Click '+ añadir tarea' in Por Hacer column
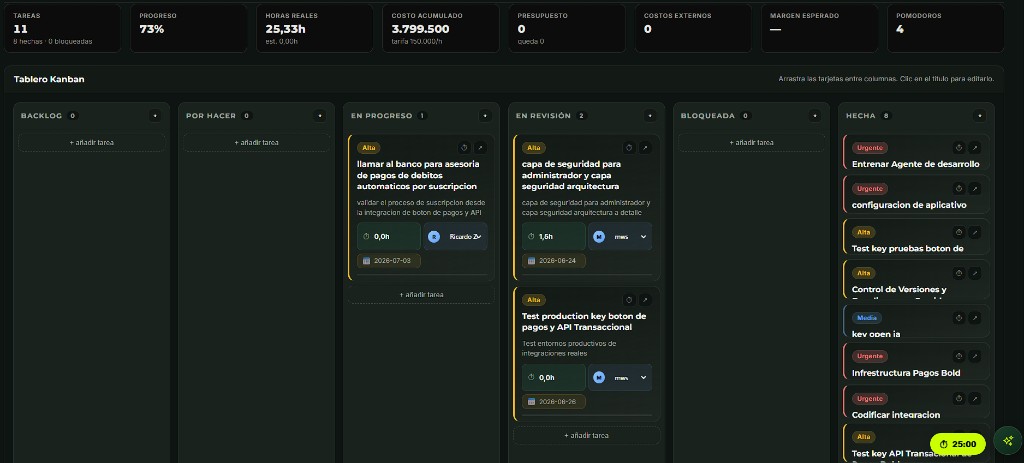 click(257, 142)
